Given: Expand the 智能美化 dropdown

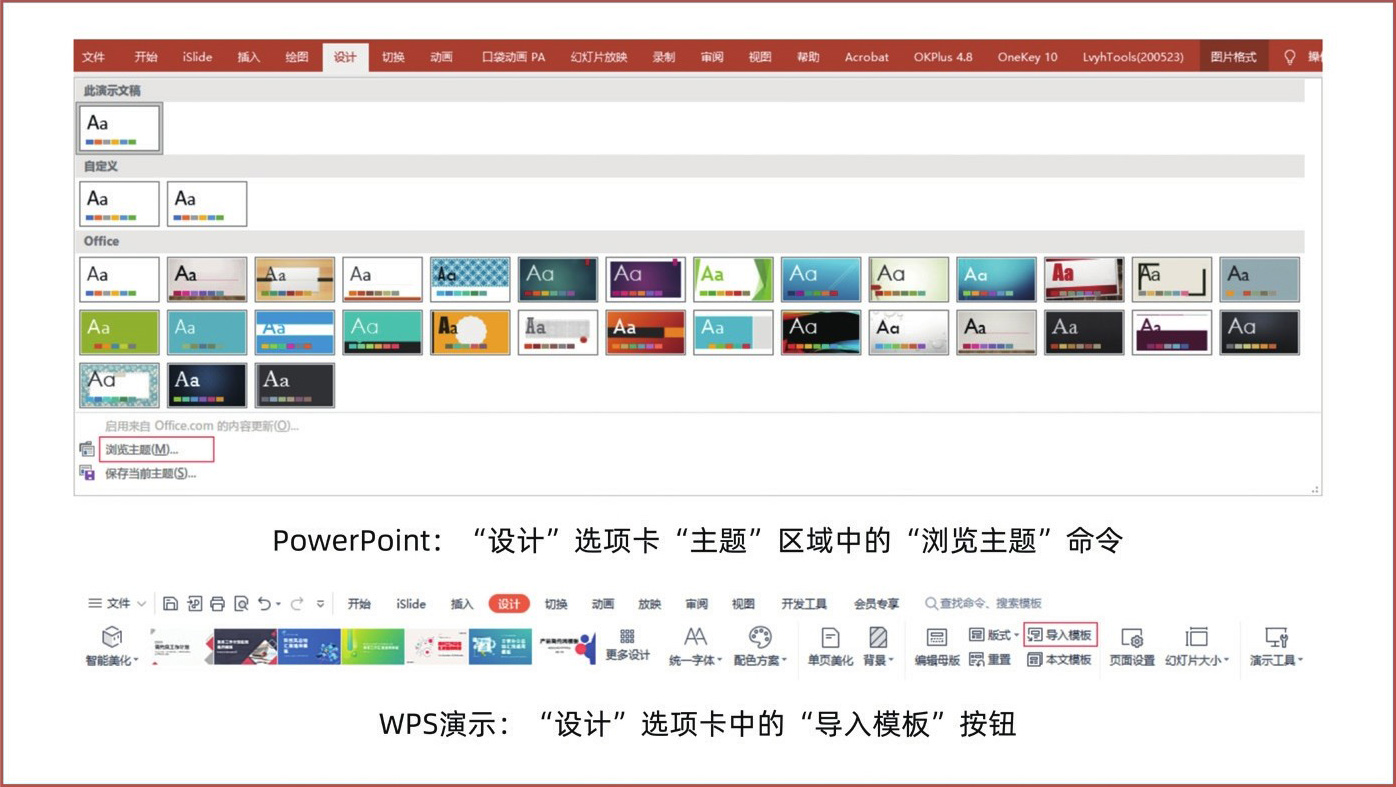Looking at the screenshot, I should [x=136, y=661].
